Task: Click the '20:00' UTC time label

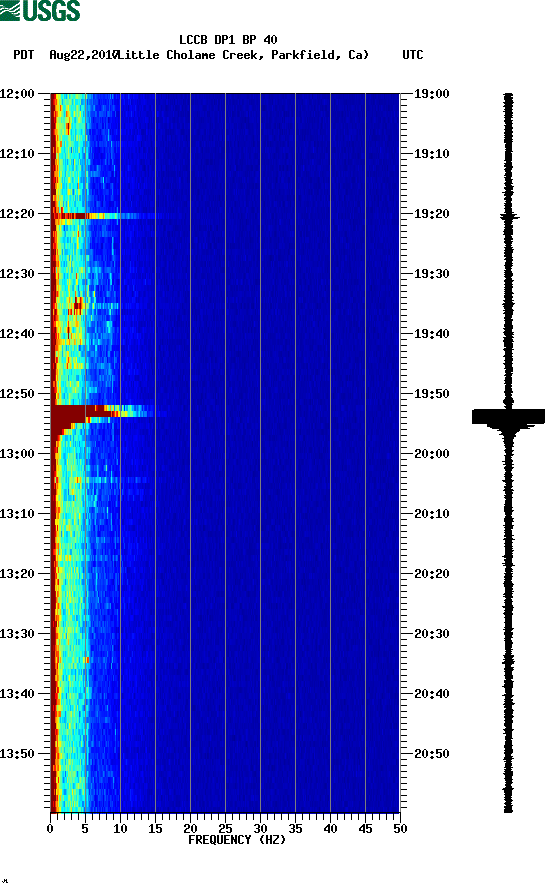Action: tap(431, 454)
